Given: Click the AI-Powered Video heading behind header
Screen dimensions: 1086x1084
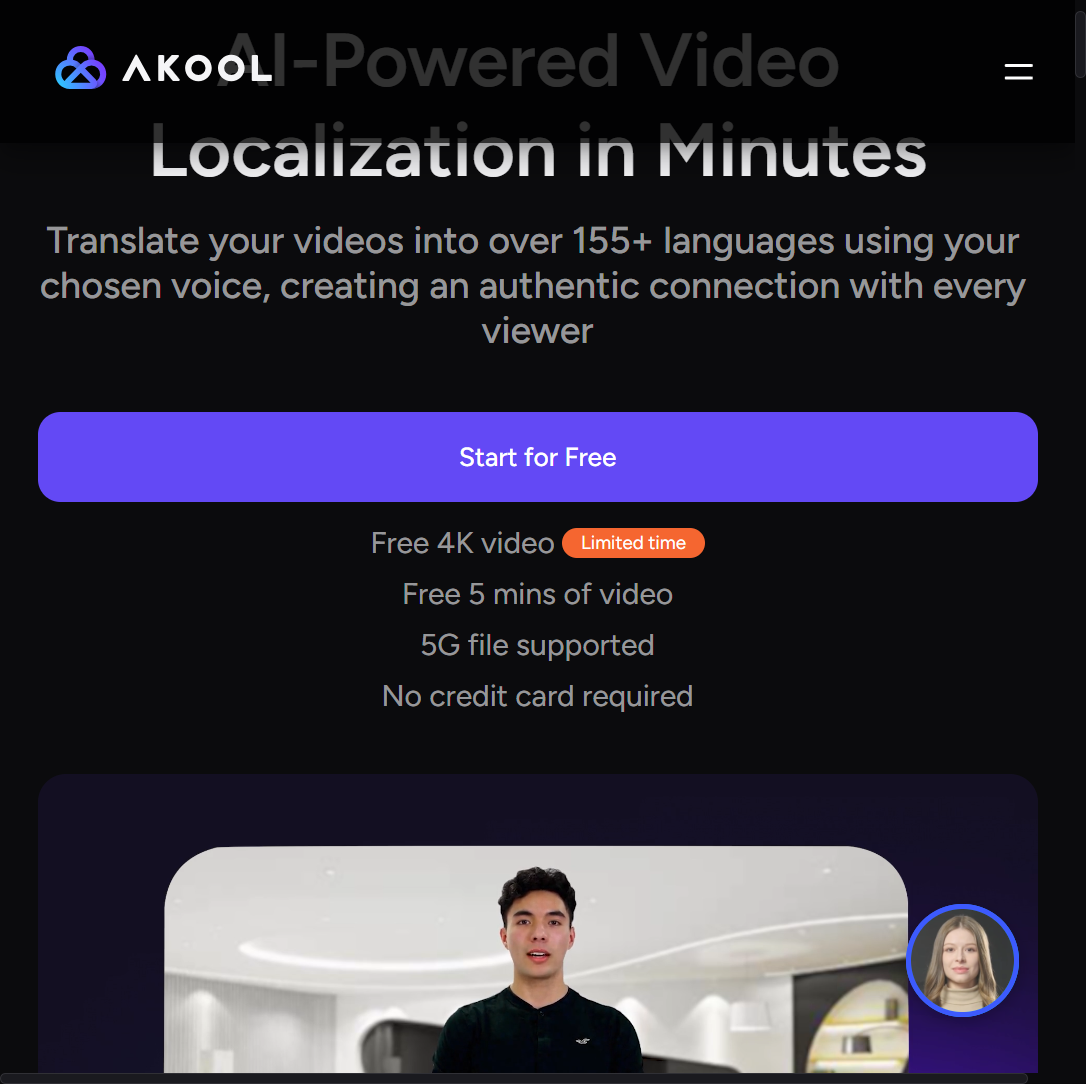Looking at the screenshot, I should click(529, 62).
